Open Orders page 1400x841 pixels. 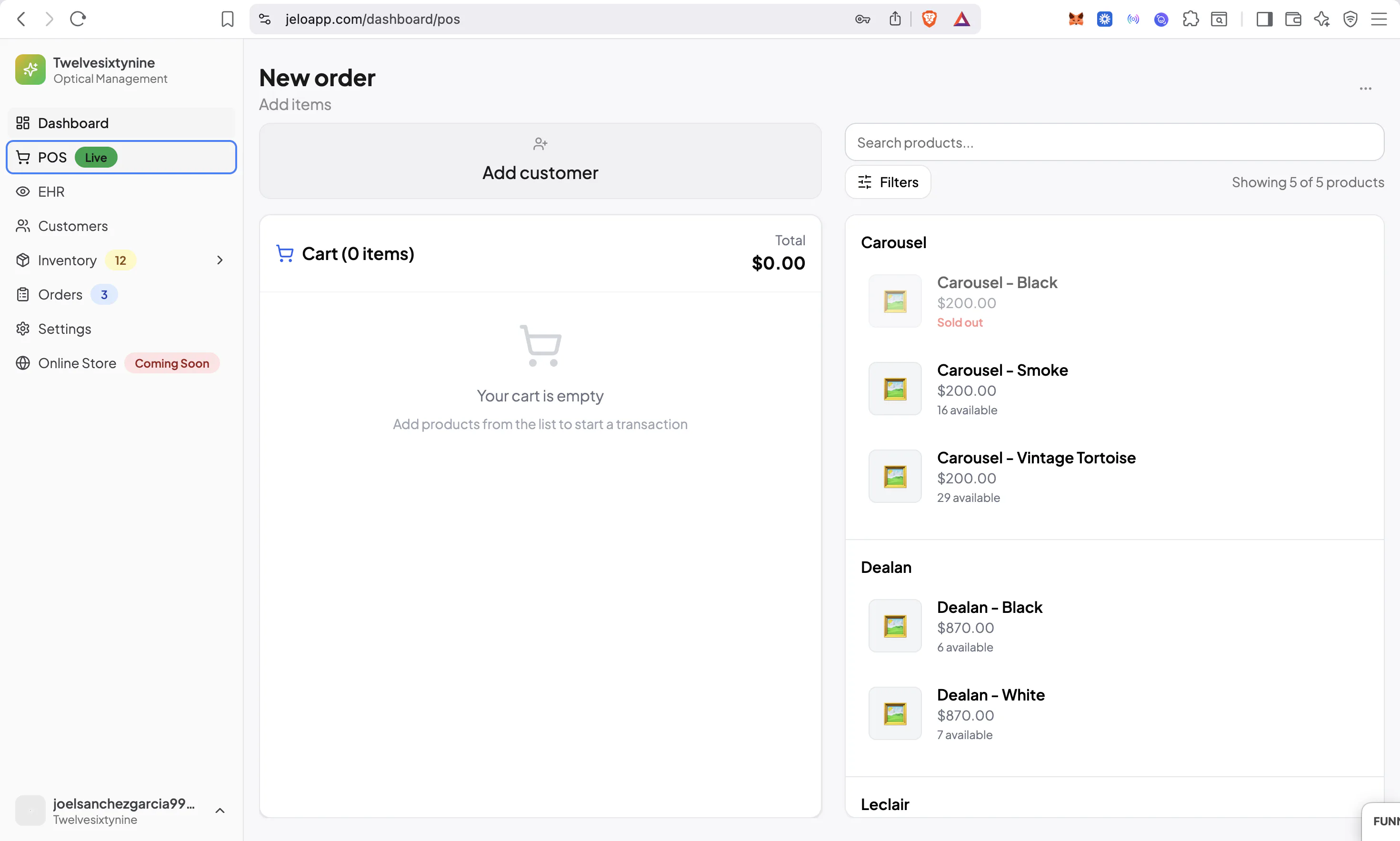[x=121, y=294]
